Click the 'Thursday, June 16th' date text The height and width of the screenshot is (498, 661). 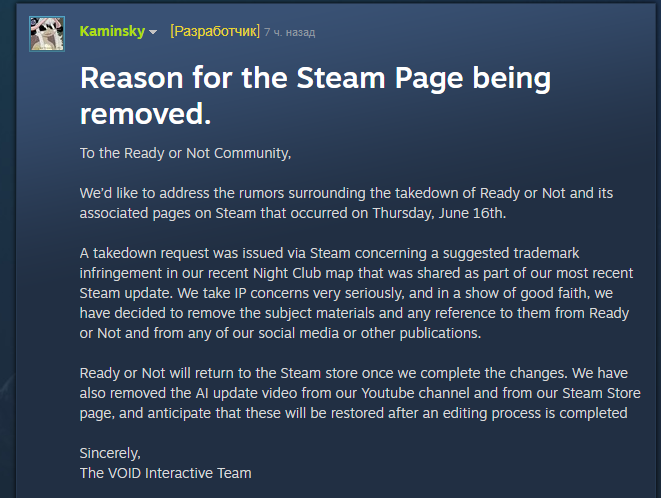[x=438, y=213]
